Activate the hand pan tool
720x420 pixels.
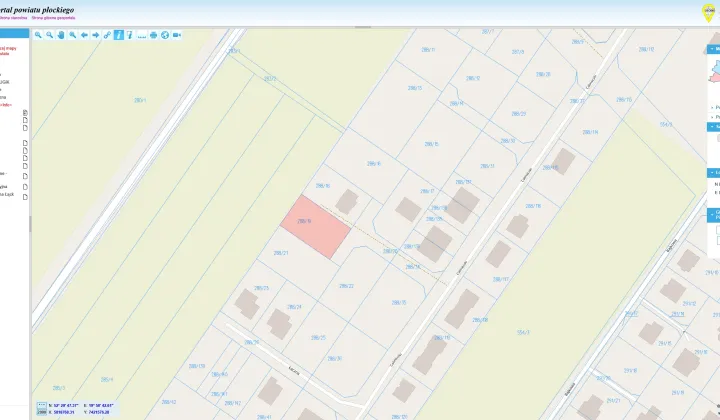[61, 35]
